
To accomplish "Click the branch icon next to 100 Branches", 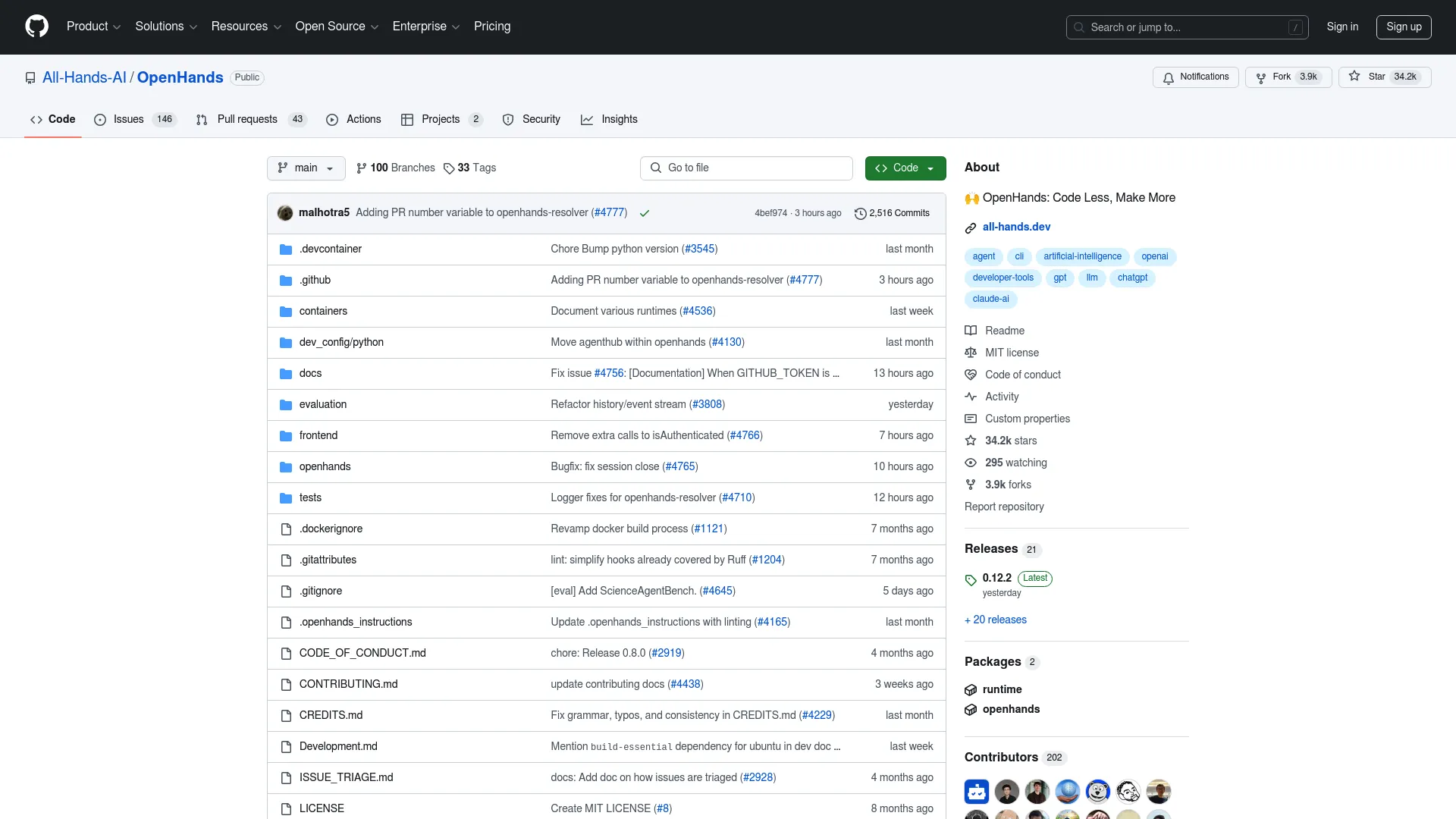I will tap(362, 168).
